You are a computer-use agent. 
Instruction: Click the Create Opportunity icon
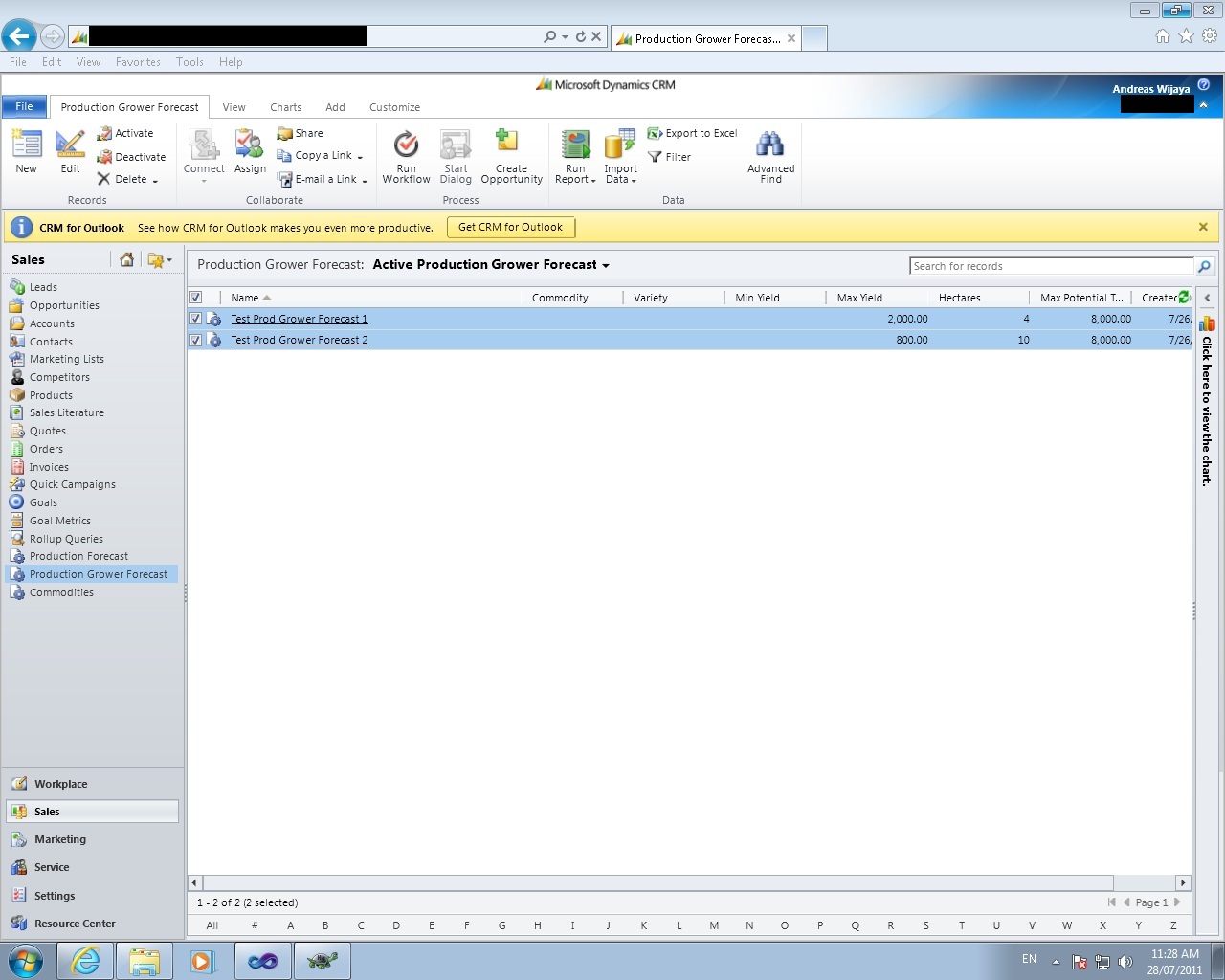[x=506, y=143]
